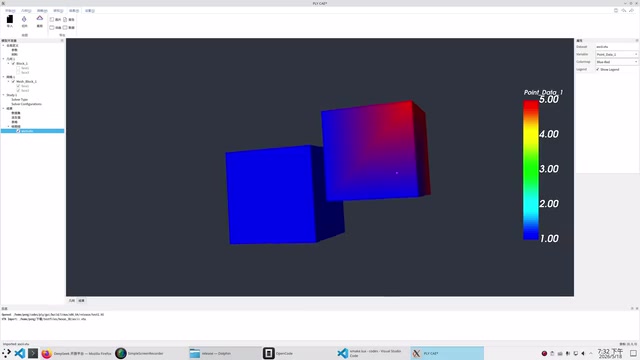This screenshot has width=640, height=360.
Task: Collapse the 网格 1 node in the tree
Action: pyautogui.click(x=4, y=77)
